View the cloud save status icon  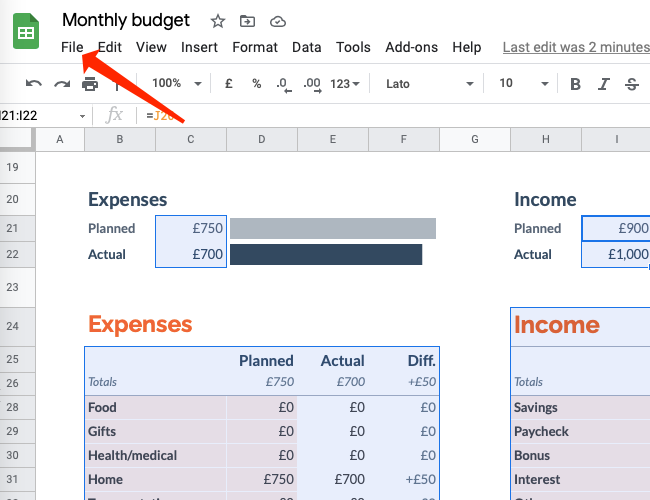point(278,21)
